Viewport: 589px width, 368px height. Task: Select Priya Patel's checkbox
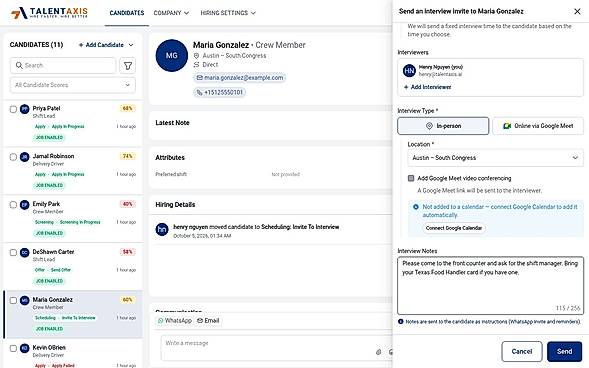13,109
